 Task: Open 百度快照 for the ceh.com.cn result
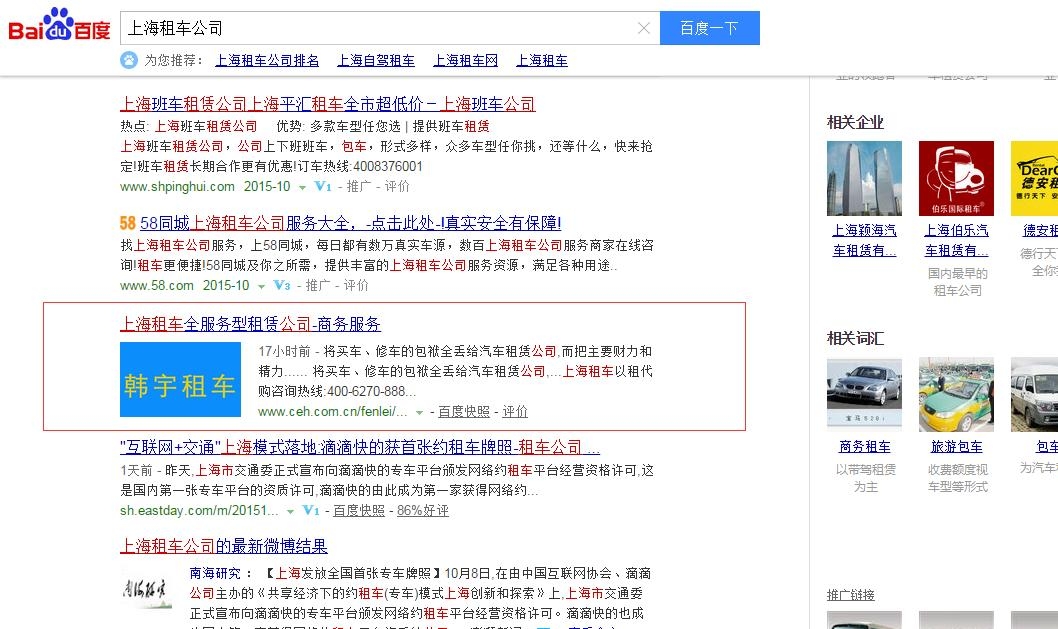point(464,411)
